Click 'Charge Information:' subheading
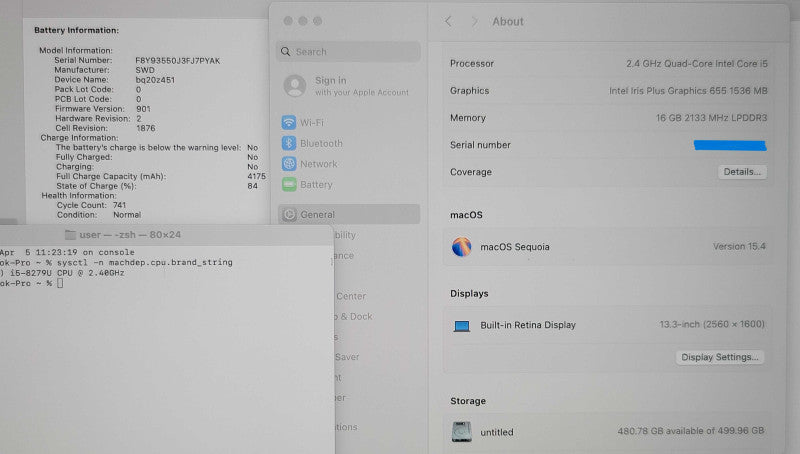Image resolution: width=800 pixels, height=454 pixels. pos(79,138)
